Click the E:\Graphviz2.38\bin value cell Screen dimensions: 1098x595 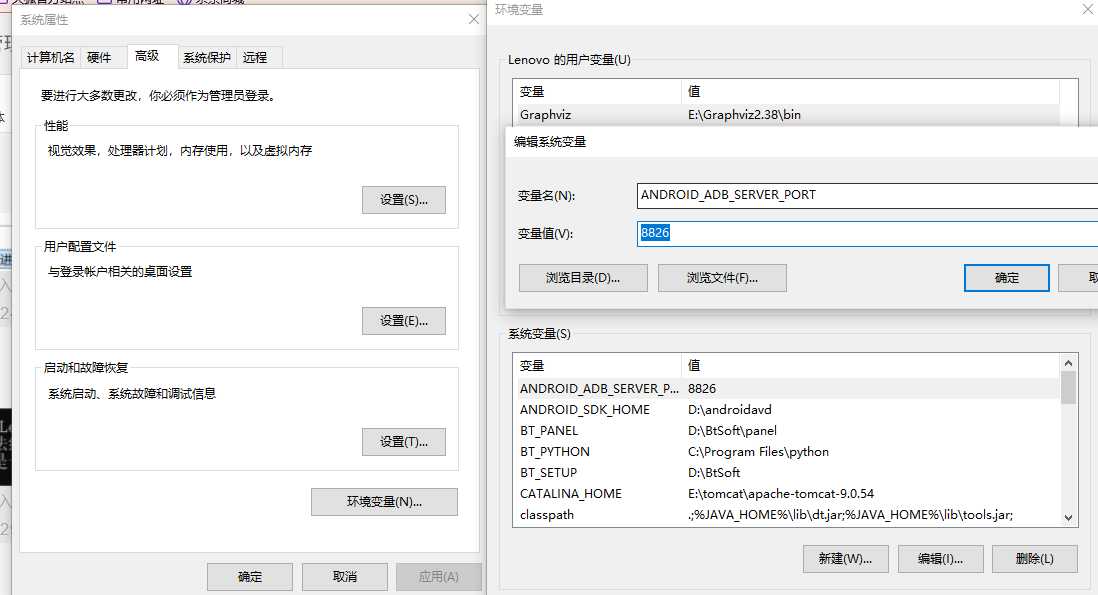[744, 115]
